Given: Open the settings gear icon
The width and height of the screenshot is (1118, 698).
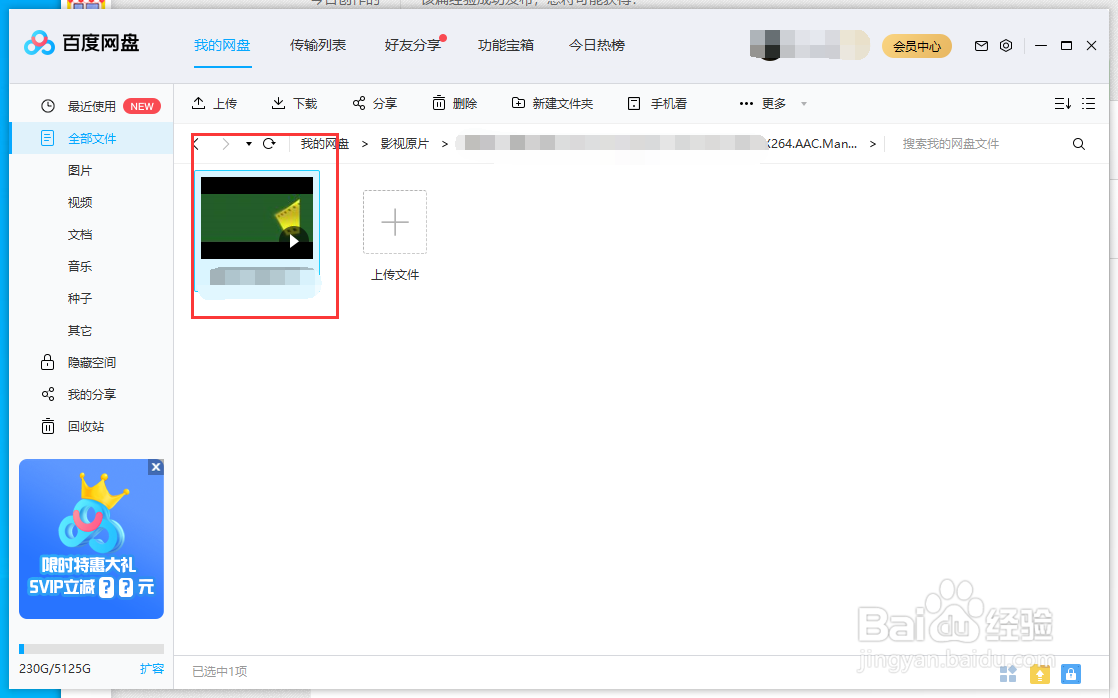Looking at the screenshot, I should coord(1006,45).
